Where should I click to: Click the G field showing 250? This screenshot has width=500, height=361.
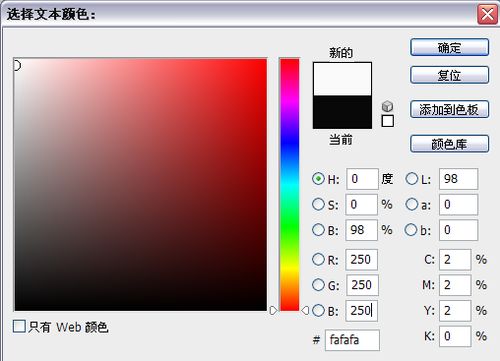click(362, 285)
